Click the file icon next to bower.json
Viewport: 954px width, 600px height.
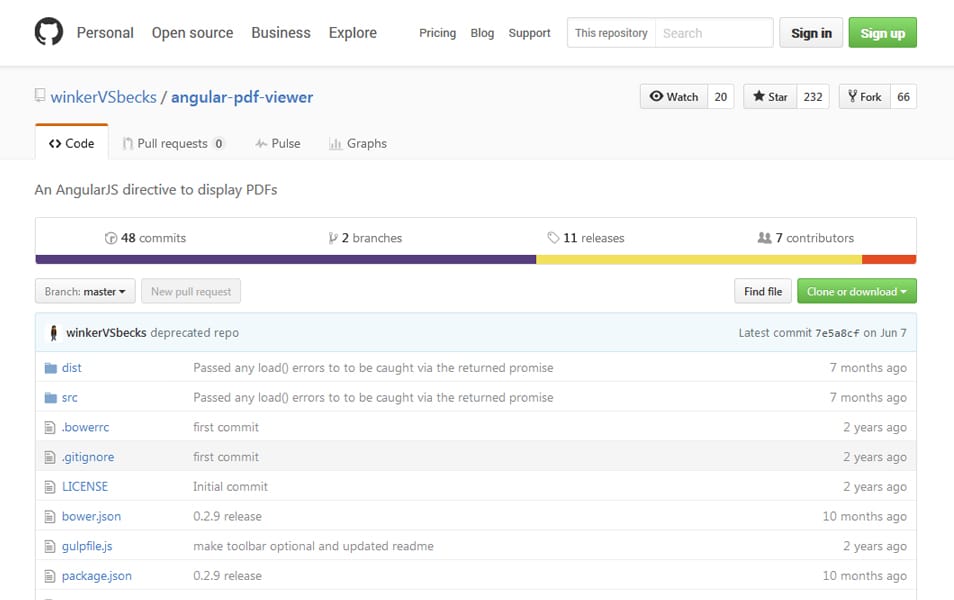pyautogui.click(x=50, y=517)
